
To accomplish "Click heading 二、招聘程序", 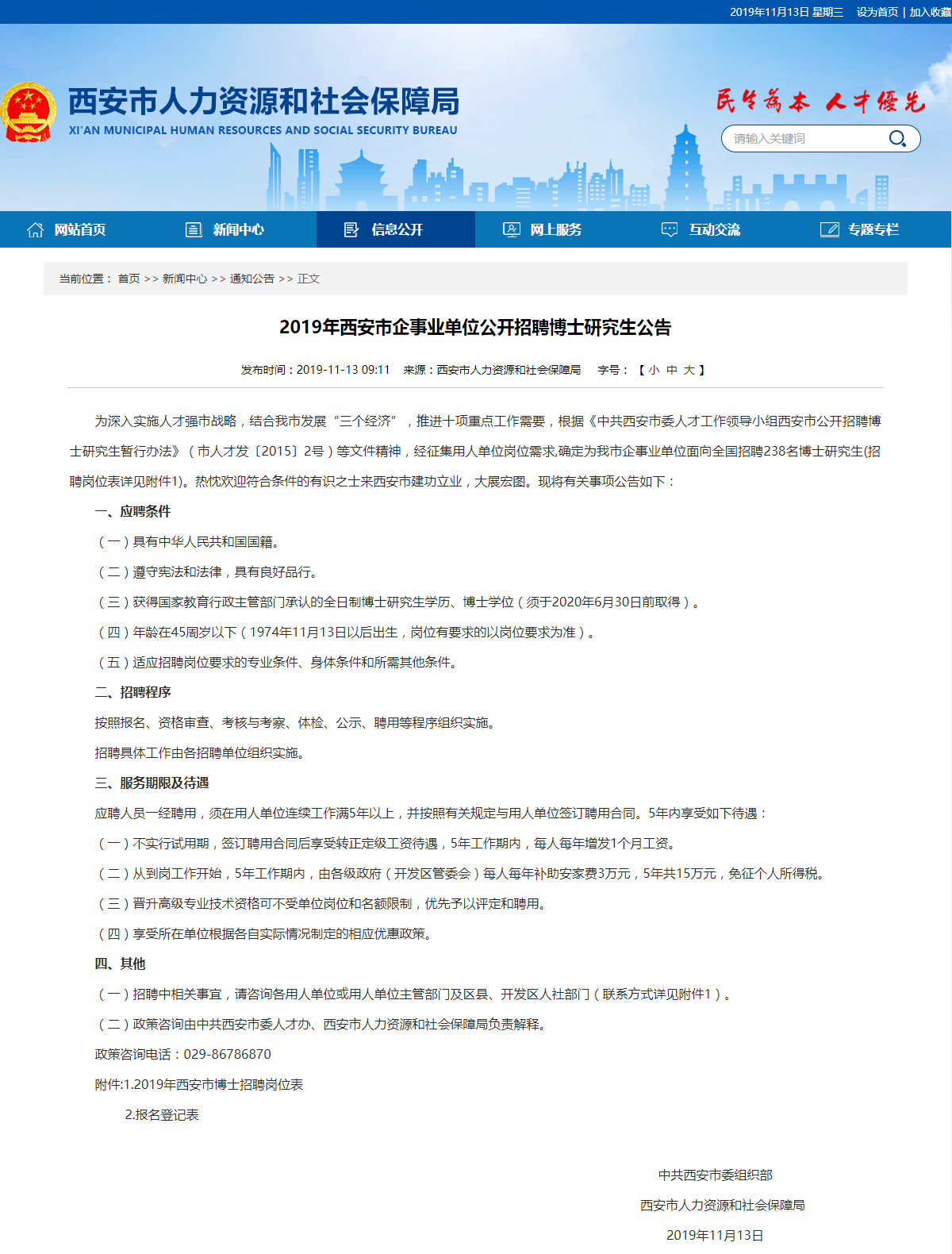I will click(132, 692).
